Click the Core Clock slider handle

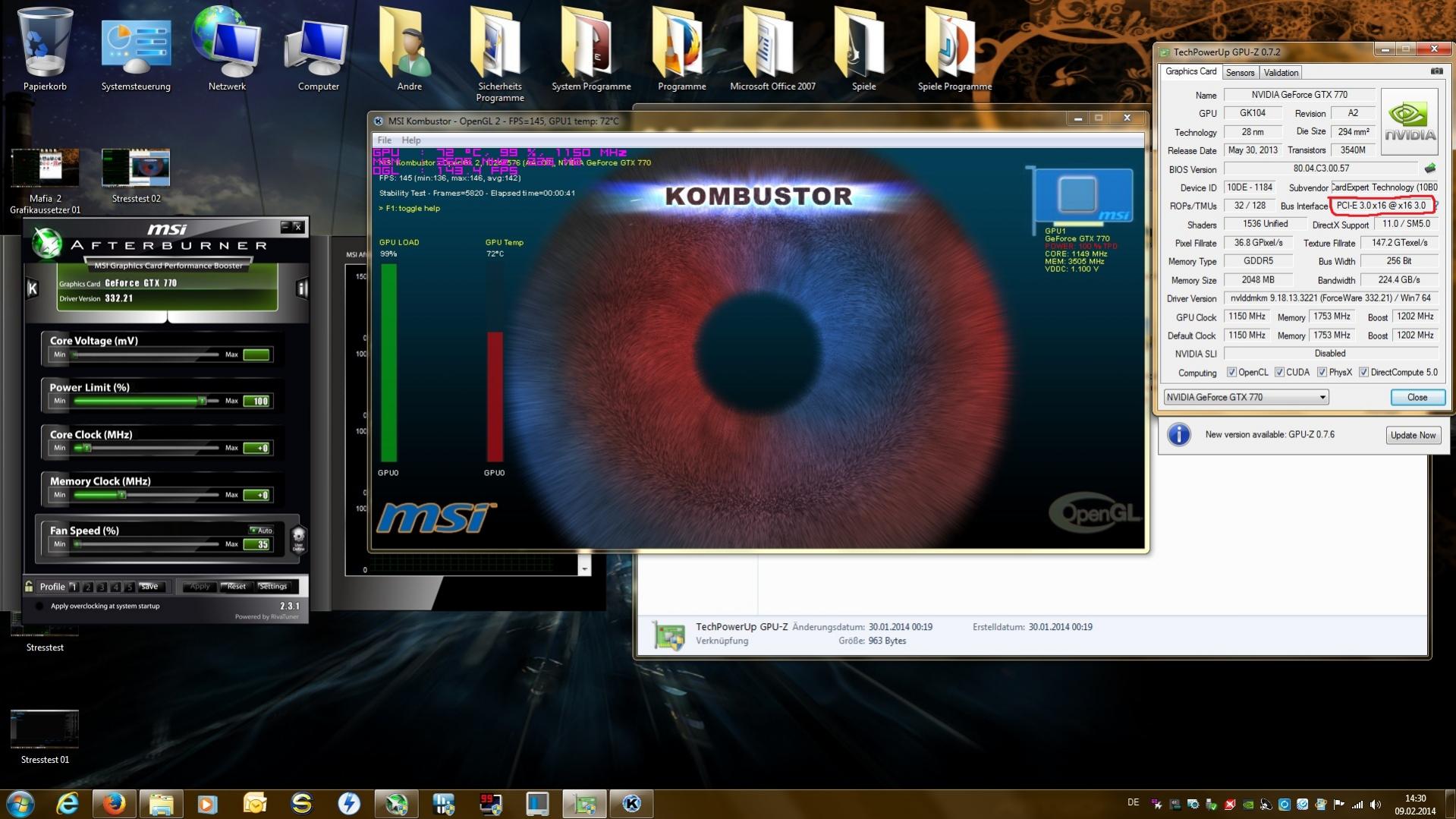(87, 448)
